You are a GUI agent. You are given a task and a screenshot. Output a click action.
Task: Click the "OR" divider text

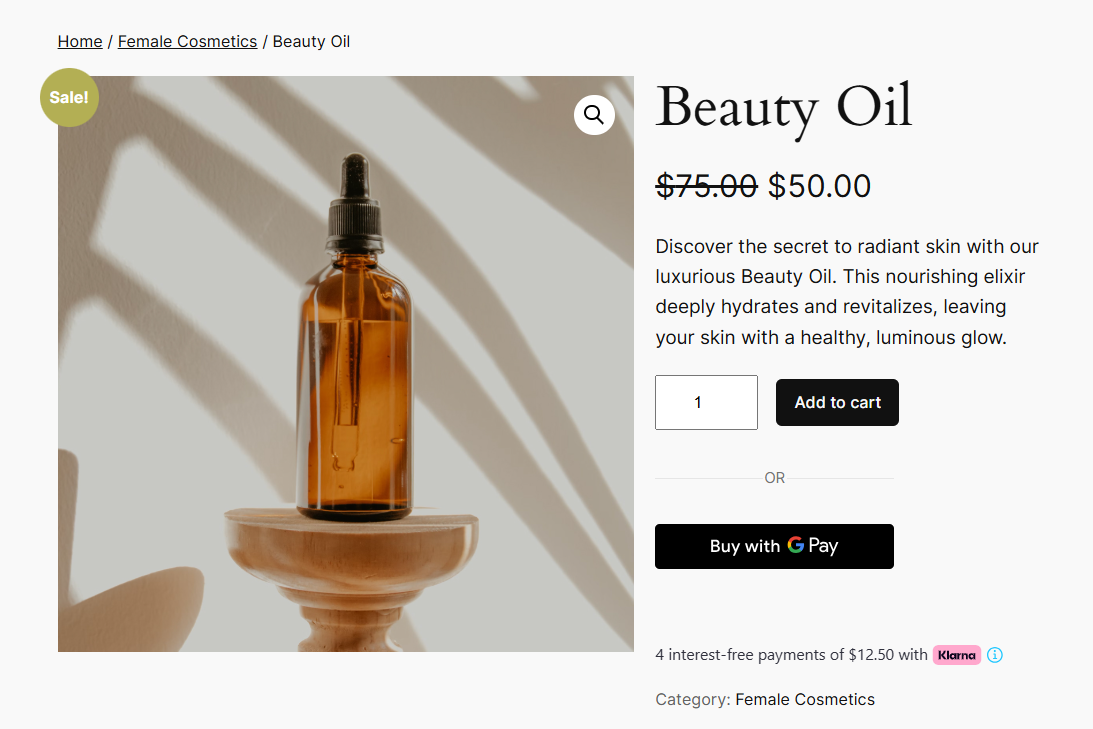point(774,477)
